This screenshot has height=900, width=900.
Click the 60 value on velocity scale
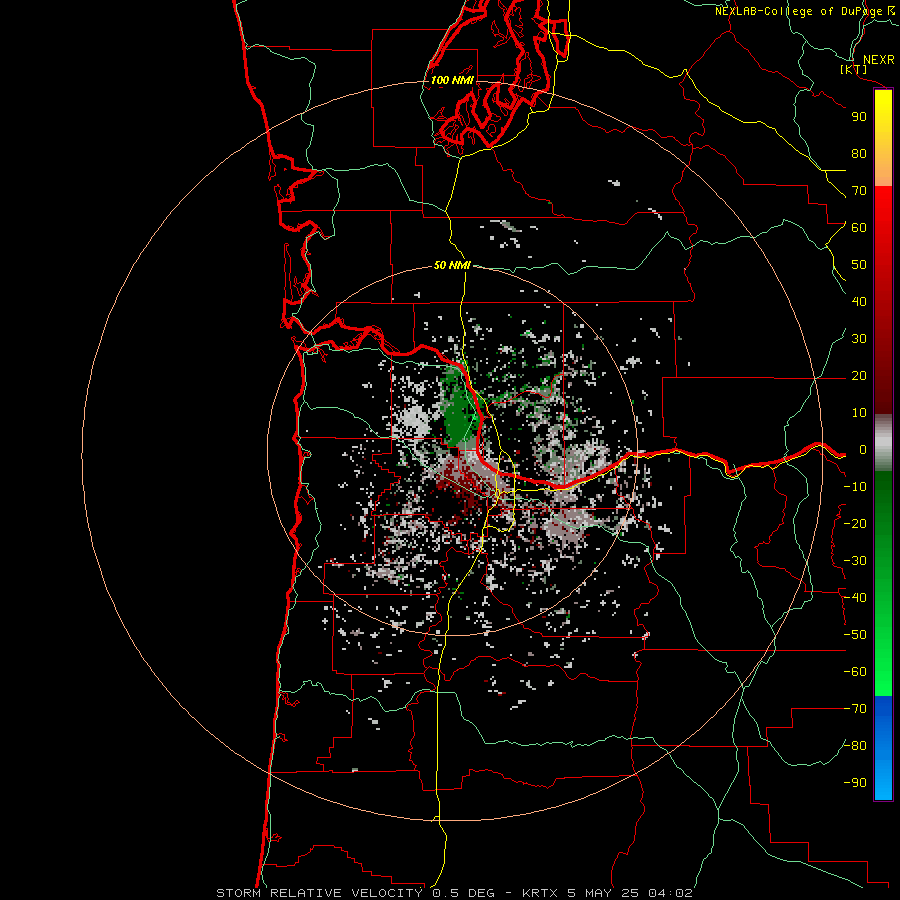click(859, 227)
